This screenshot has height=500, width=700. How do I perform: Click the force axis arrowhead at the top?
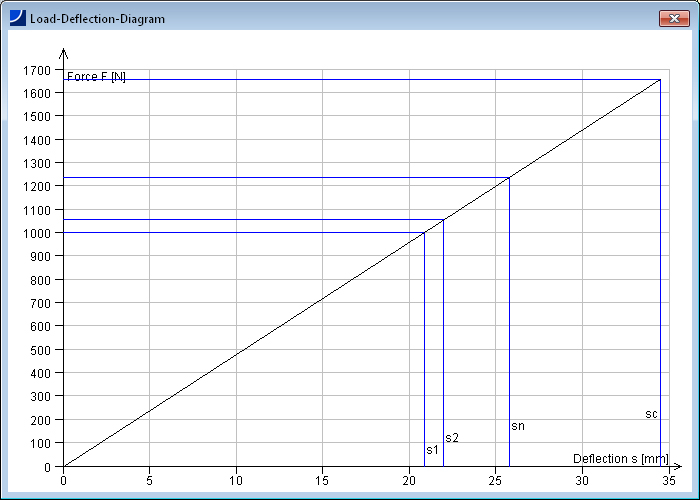(x=63, y=54)
